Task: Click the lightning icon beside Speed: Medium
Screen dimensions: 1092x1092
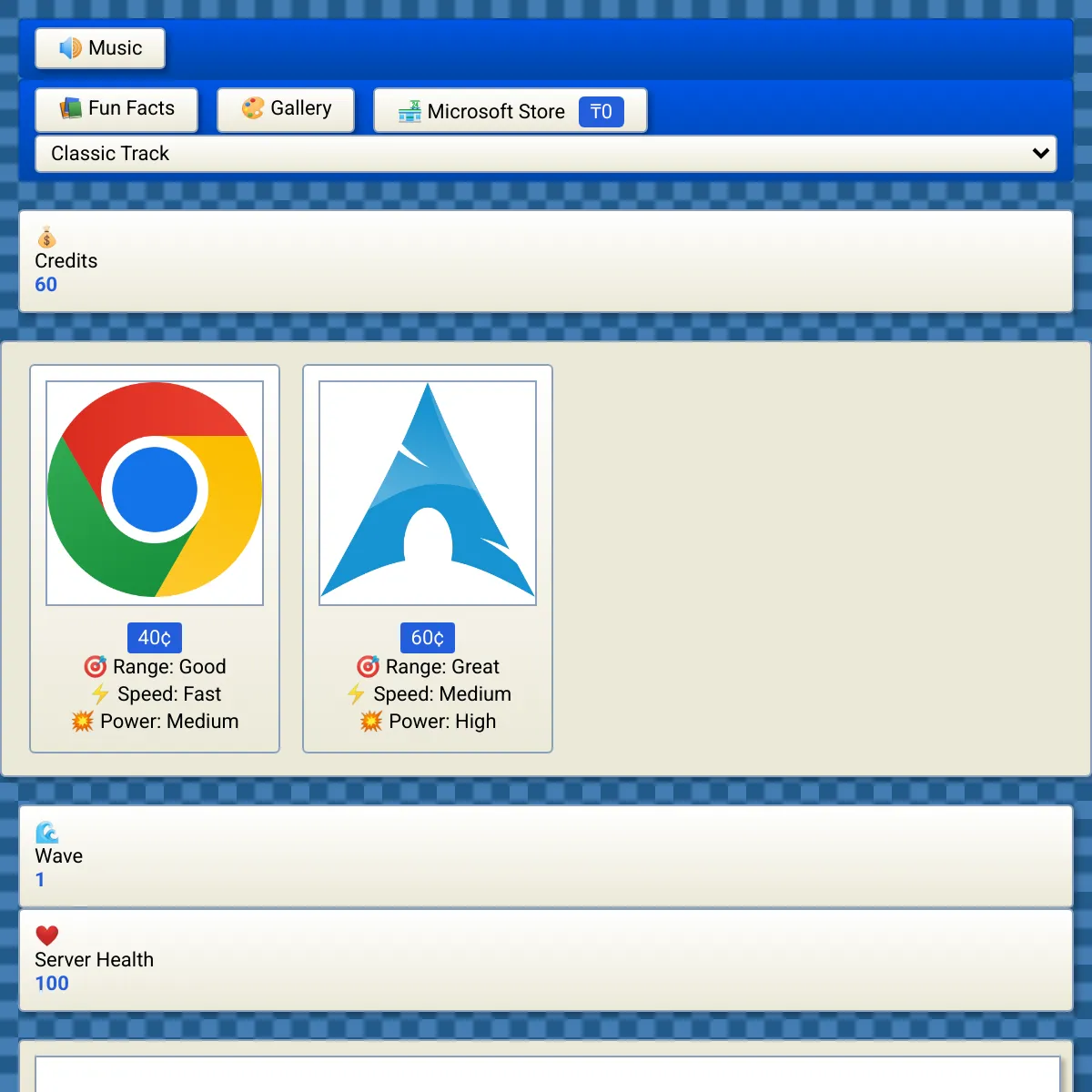Action: click(x=356, y=694)
